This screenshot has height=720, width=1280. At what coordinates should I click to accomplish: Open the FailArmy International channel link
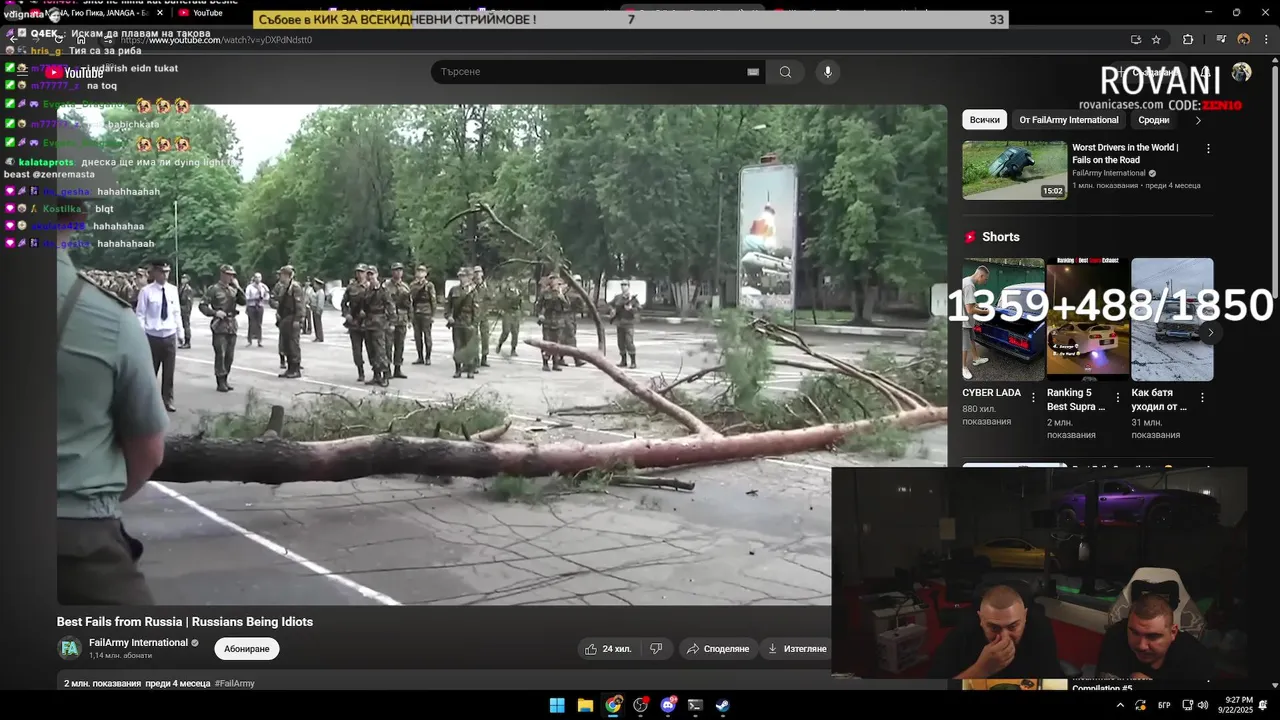(138, 643)
